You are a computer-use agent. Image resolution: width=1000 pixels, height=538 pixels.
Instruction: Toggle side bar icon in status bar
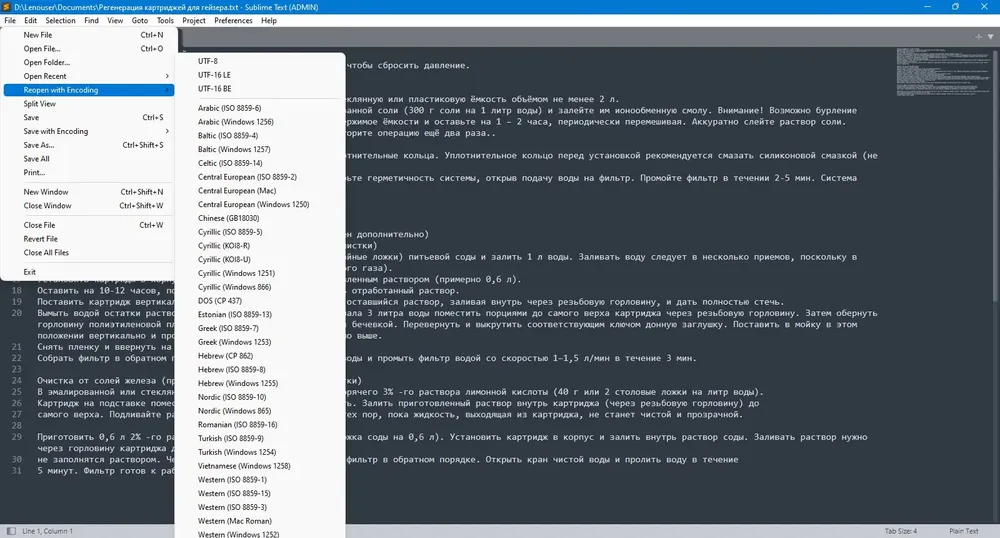click(11, 531)
